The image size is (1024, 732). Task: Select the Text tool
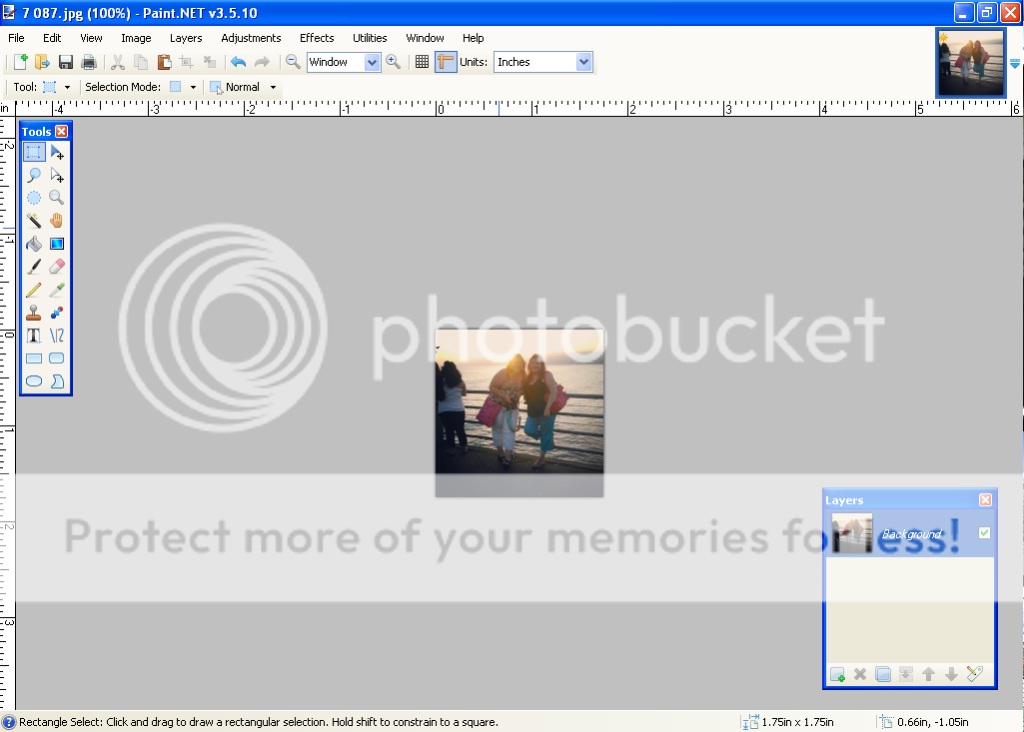[34, 336]
